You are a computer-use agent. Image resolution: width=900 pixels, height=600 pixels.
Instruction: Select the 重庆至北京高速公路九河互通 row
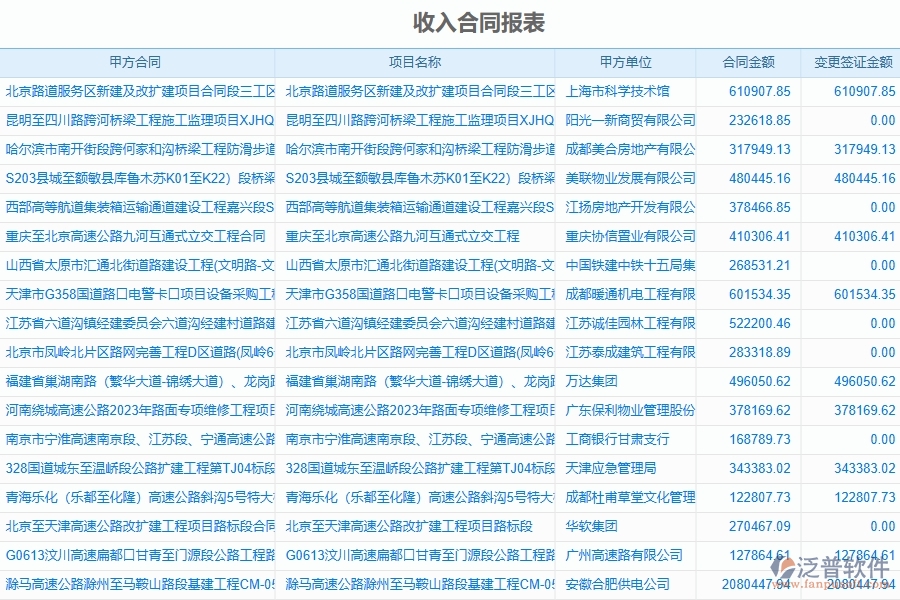tap(139, 236)
